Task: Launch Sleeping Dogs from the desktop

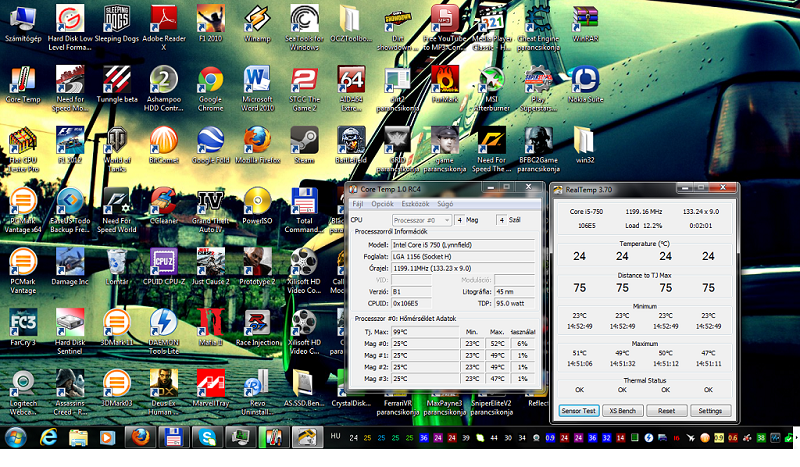Action: pyautogui.click(x=116, y=24)
